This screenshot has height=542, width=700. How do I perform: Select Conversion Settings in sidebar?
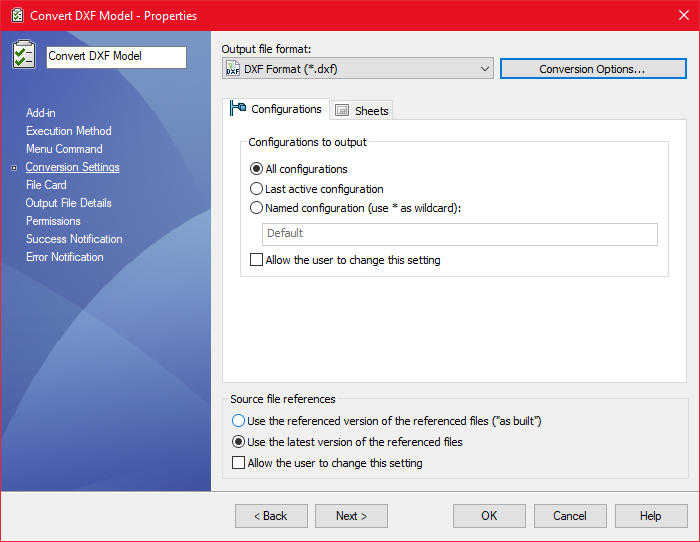(x=72, y=167)
